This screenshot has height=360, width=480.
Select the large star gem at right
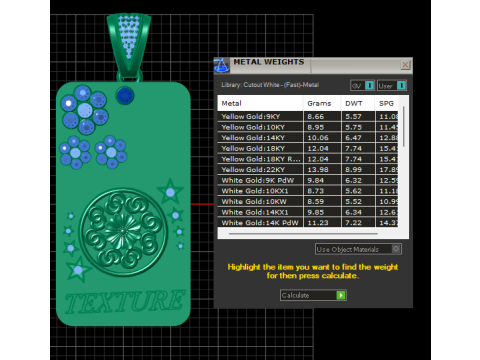click(170, 191)
